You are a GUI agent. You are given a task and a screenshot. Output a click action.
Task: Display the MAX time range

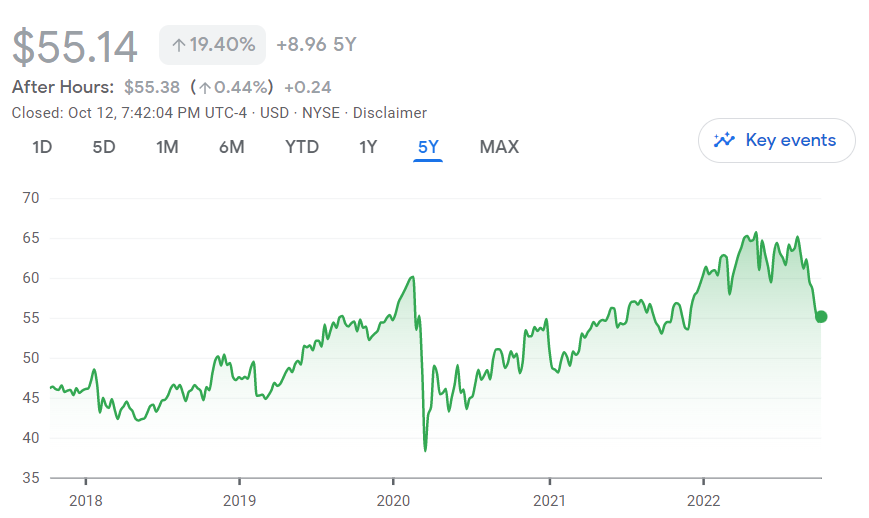(499, 147)
